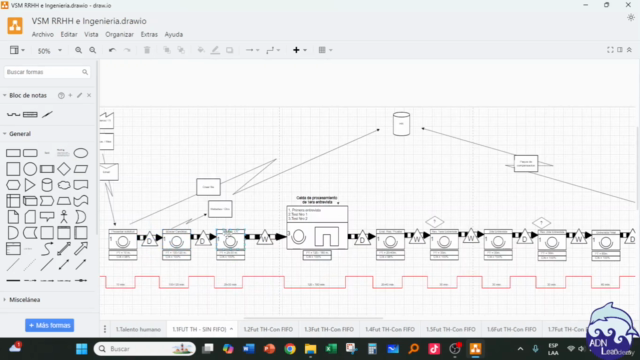640x360 pixels.
Task: Select the actor stick figure shape
Action: [64, 216]
